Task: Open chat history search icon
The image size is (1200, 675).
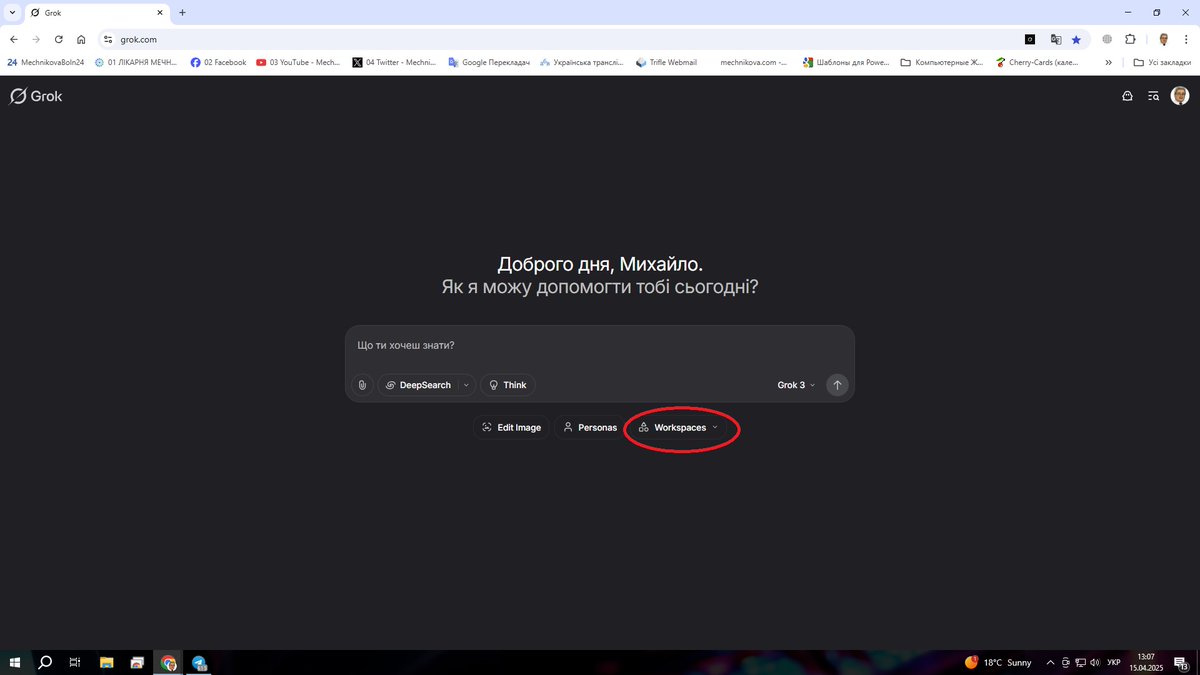Action: click(x=1154, y=96)
